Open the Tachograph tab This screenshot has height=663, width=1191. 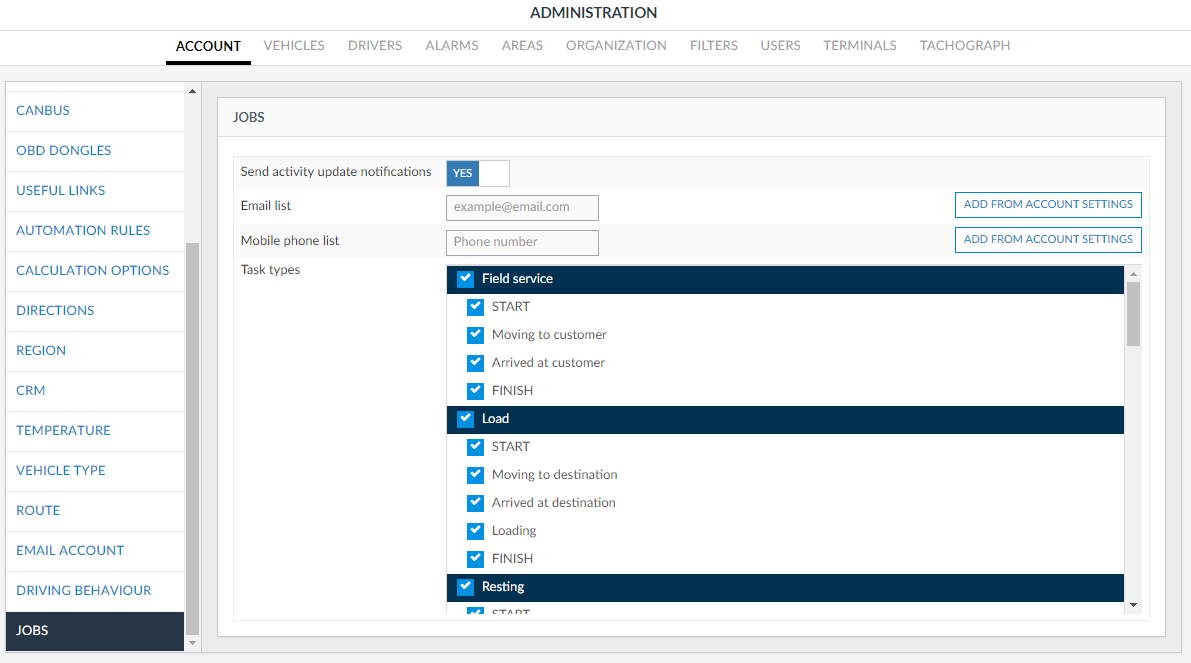pos(964,46)
